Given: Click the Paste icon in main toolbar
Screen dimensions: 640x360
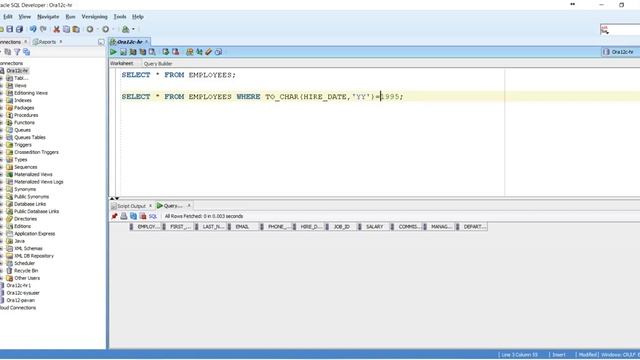Looking at the screenshot, I should 76,29.
